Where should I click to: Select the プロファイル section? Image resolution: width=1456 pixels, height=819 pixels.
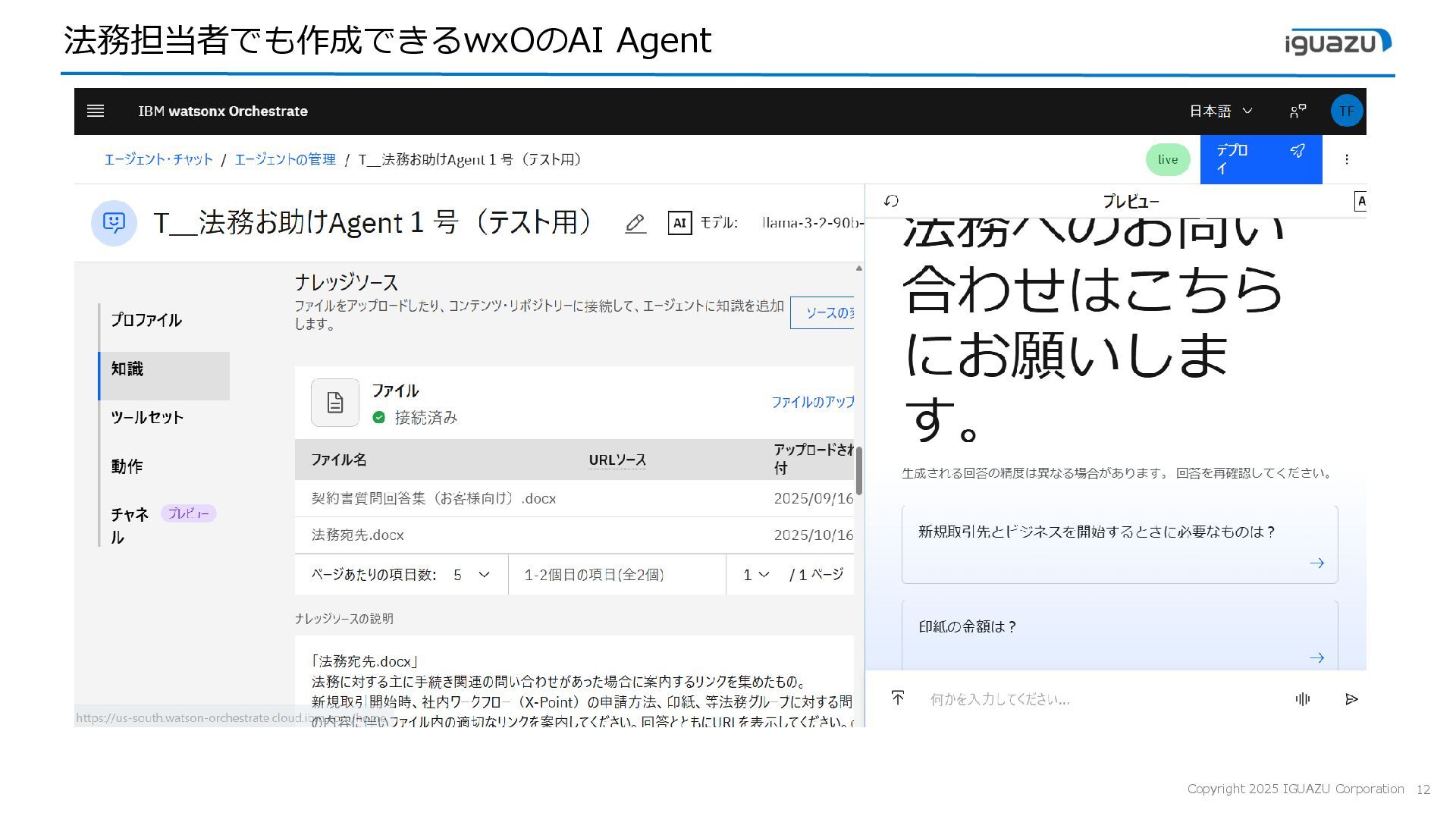coord(164,320)
